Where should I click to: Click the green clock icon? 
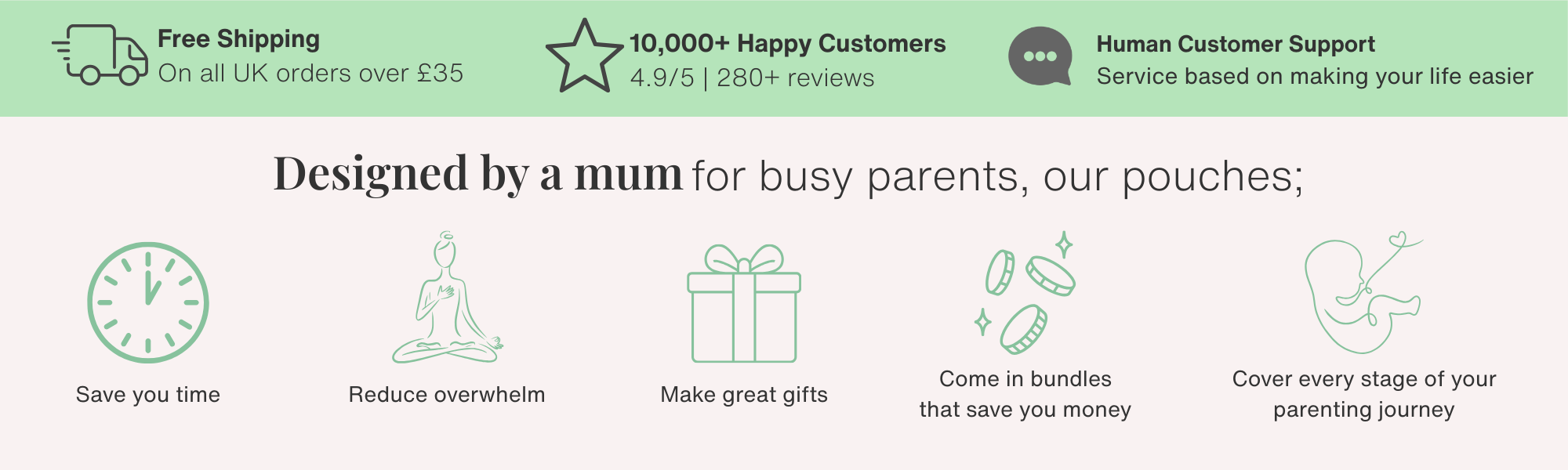pyautogui.click(x=147, y=302)
